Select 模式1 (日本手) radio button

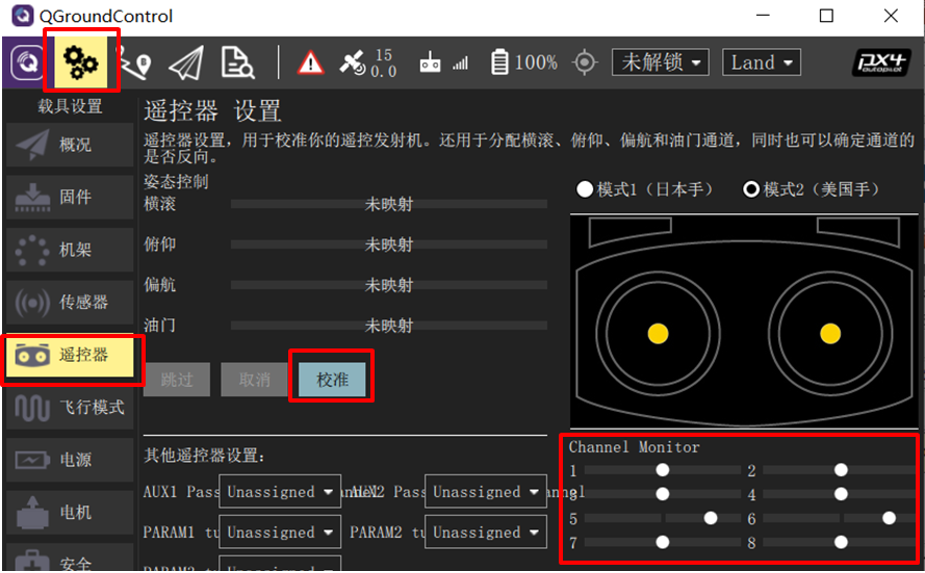(585, 190)
